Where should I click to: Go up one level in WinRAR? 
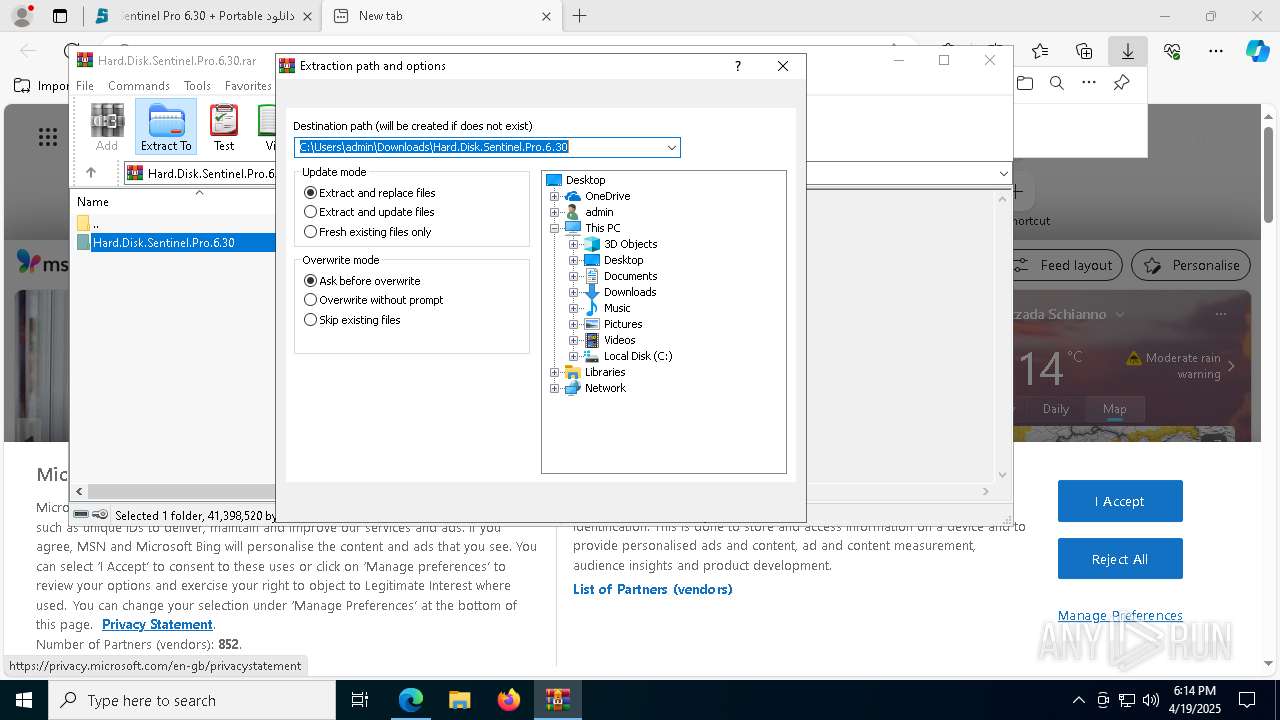[x=91, y=173]
